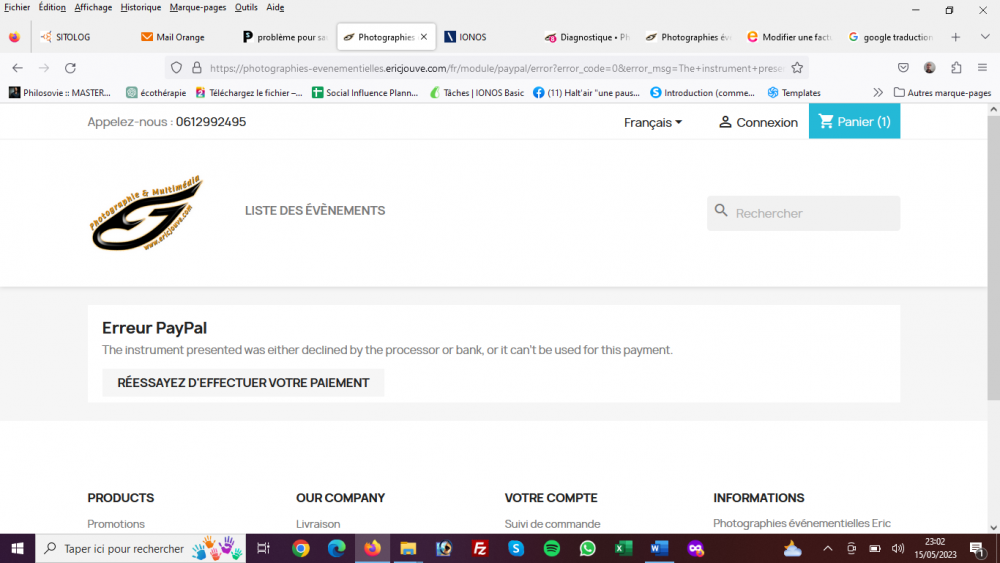This screenshot has height=563, width=1000.
Task: Open the Tâches IONOS Basic bookmark
Action: tap(477, 92)
